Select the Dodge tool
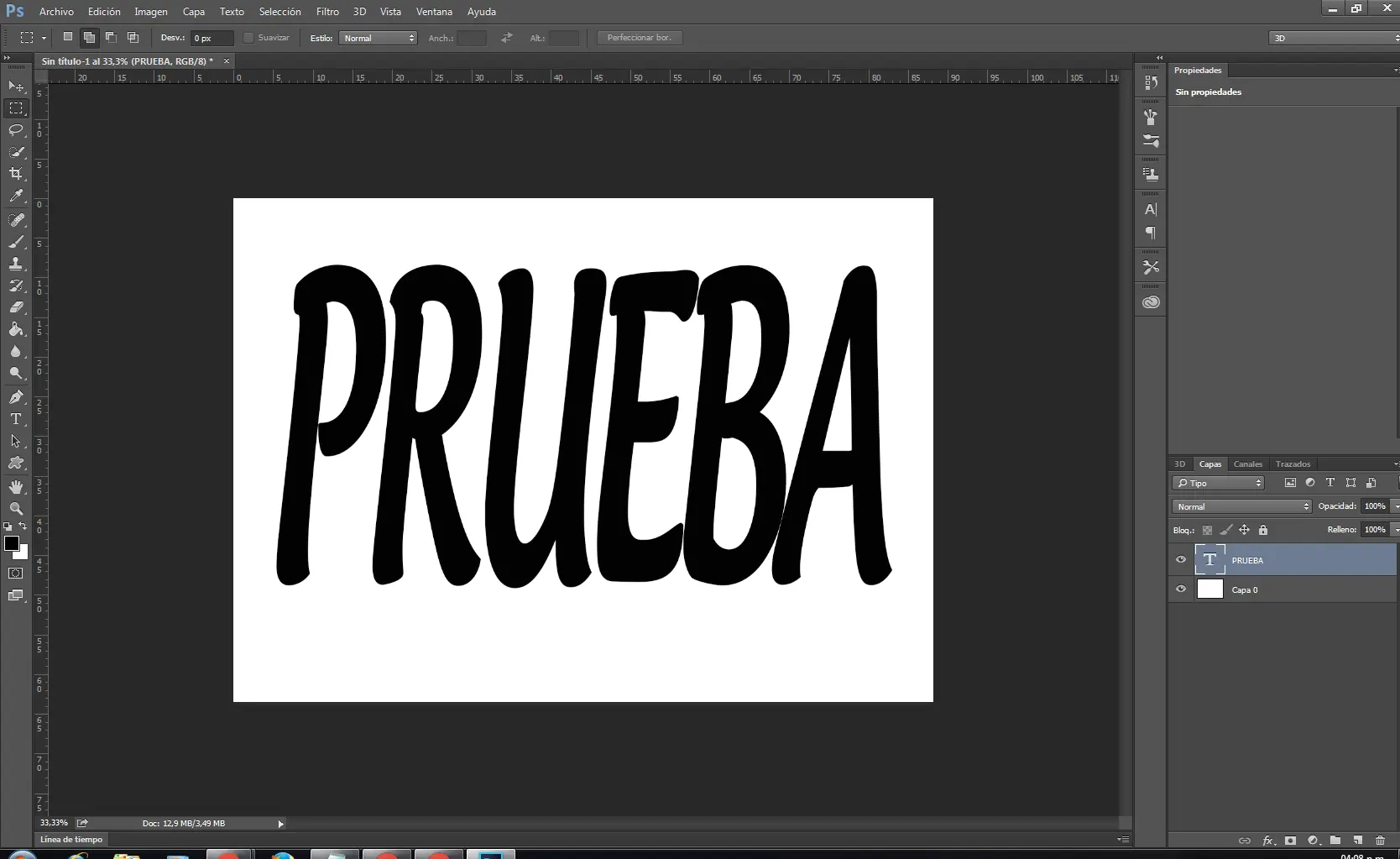Viewport: 1400px width, 859px height. 16,373
